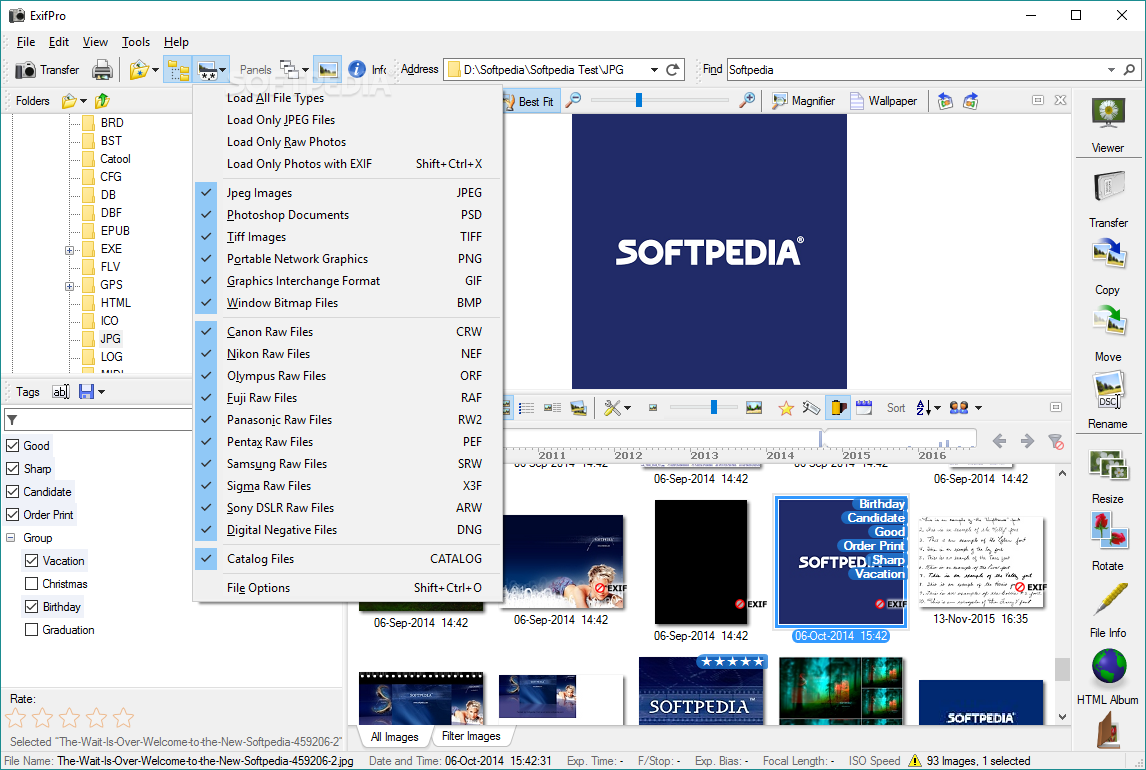This screenshot has height=770, width=1146.
Task: Uncheck the Candidate tag checkbox
Action: (12, 492)
